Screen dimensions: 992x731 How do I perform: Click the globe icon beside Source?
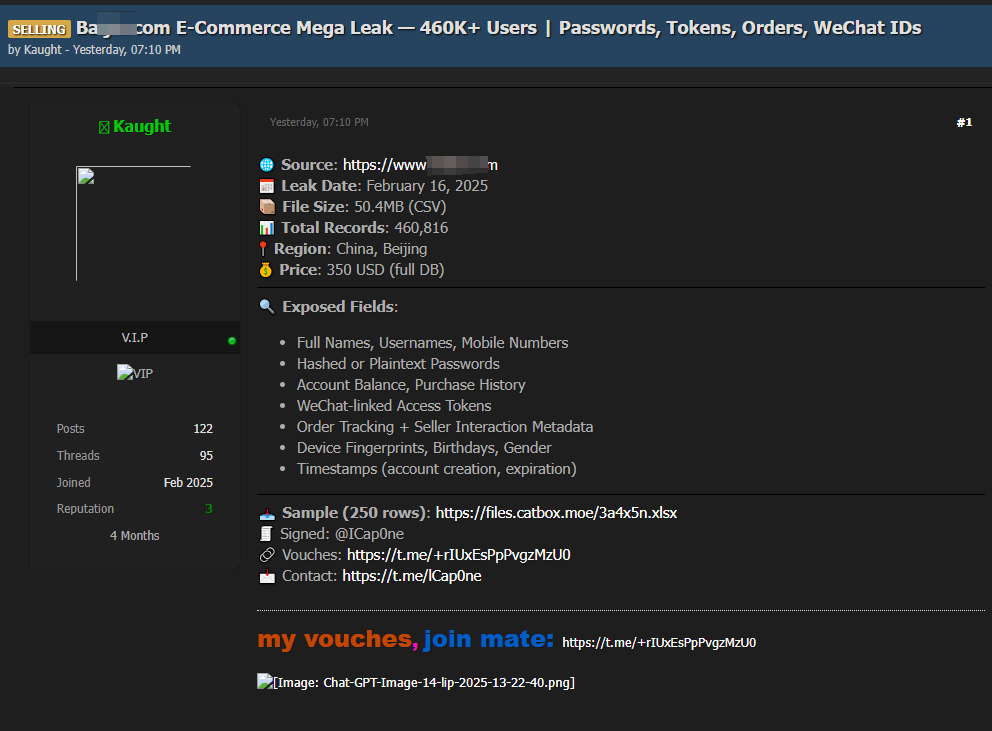pos(267,165)
